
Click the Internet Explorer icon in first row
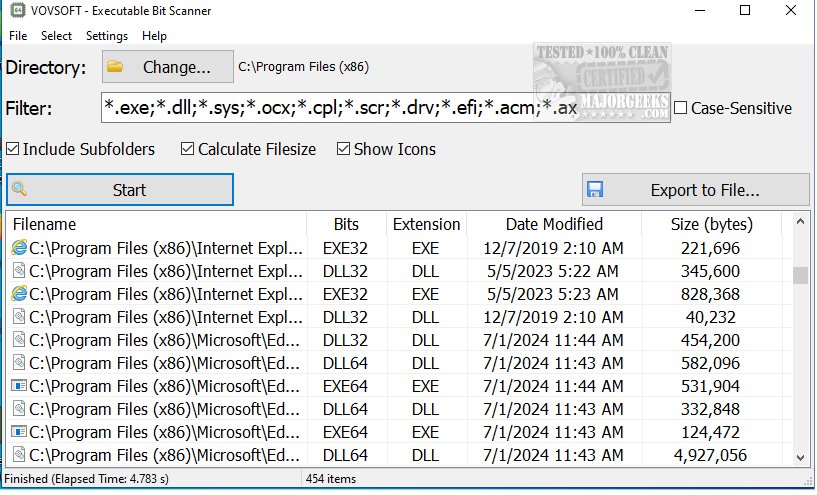pos(18,248)
